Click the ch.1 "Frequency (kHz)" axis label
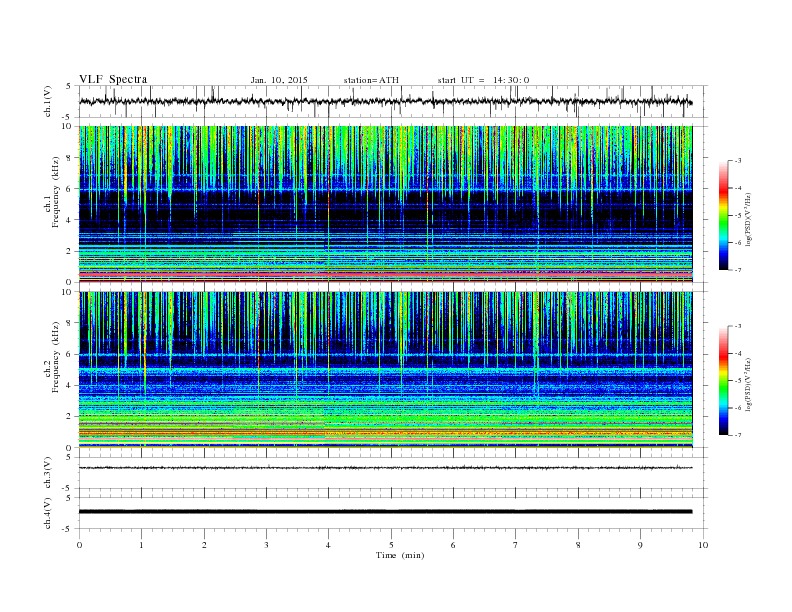 click(x=56, y=192)
